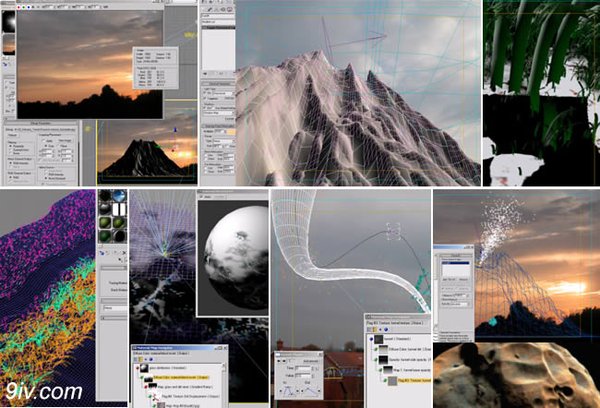Click the left Map Navigator scrollbar
The height and width of the screenshot is (408, 600).
[x=224, y=386]
